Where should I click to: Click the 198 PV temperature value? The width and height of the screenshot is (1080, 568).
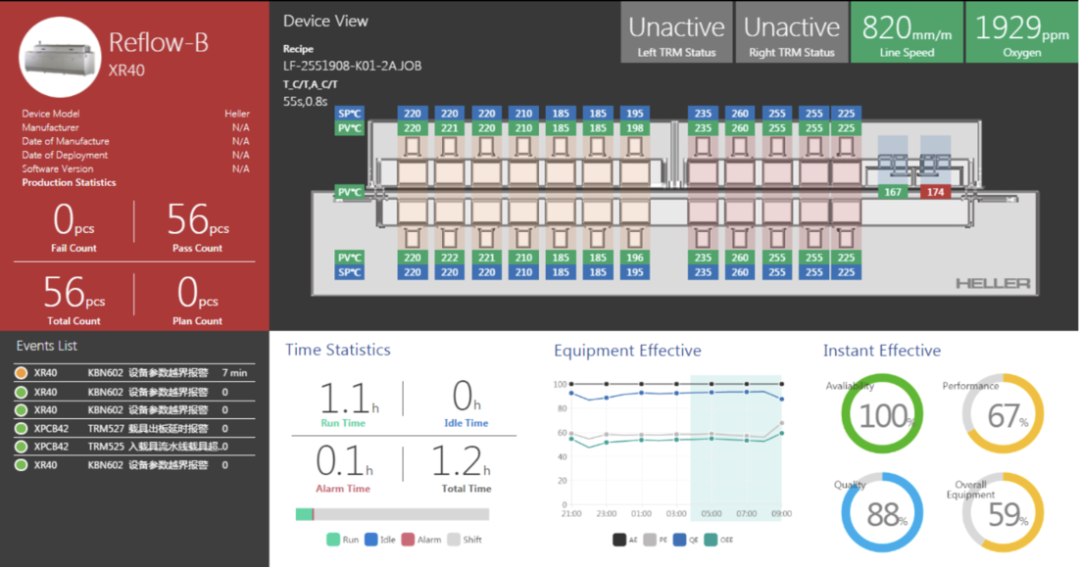click(x=634, y=128)
